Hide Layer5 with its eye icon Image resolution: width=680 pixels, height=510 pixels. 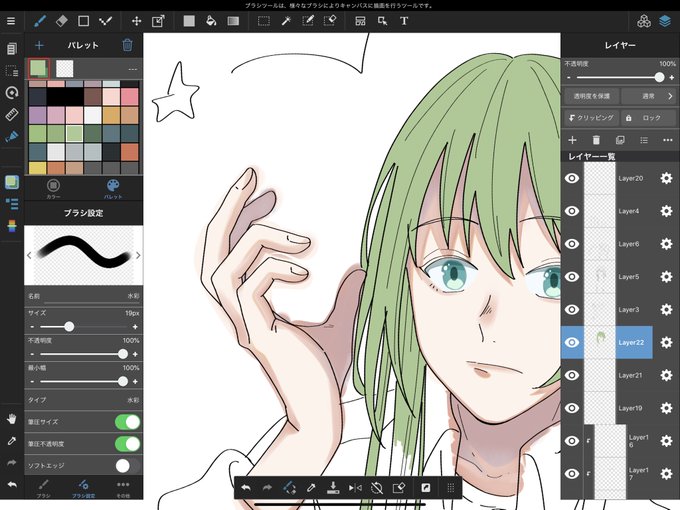[572, 277]
